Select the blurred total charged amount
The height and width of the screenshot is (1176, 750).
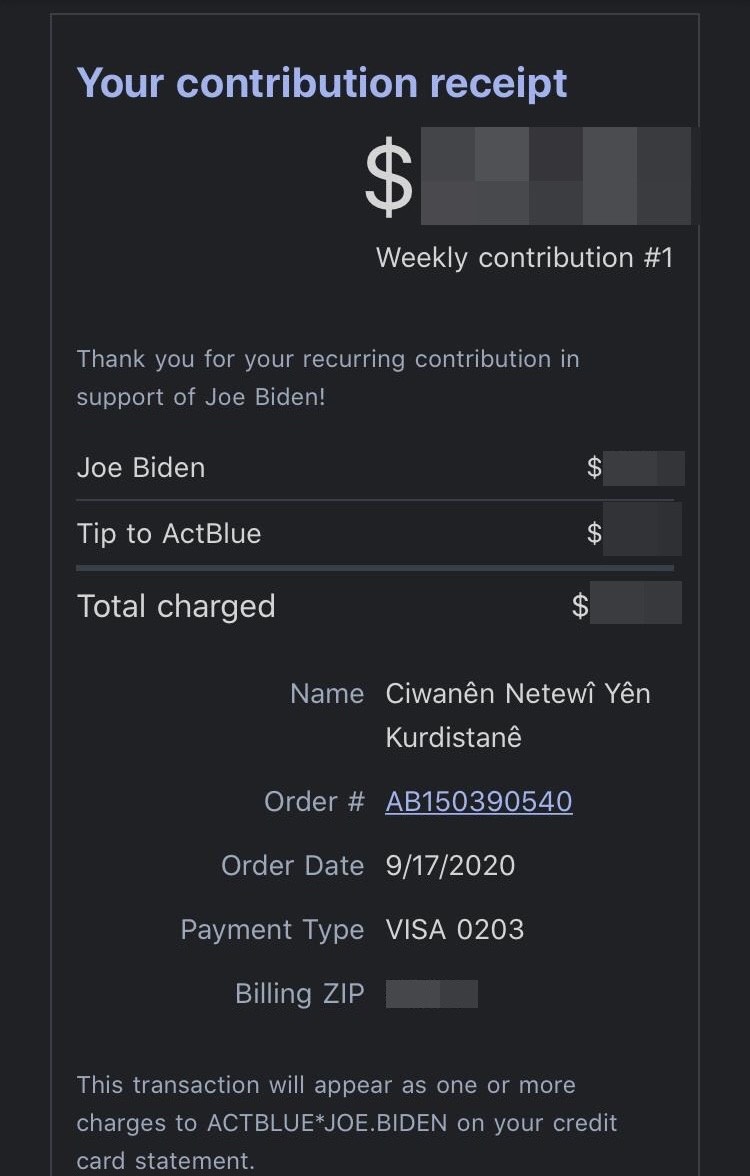click(x=636, y=603)
